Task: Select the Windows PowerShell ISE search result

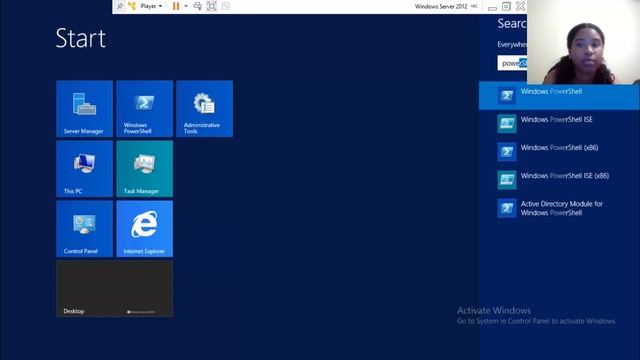Action: 559,124
